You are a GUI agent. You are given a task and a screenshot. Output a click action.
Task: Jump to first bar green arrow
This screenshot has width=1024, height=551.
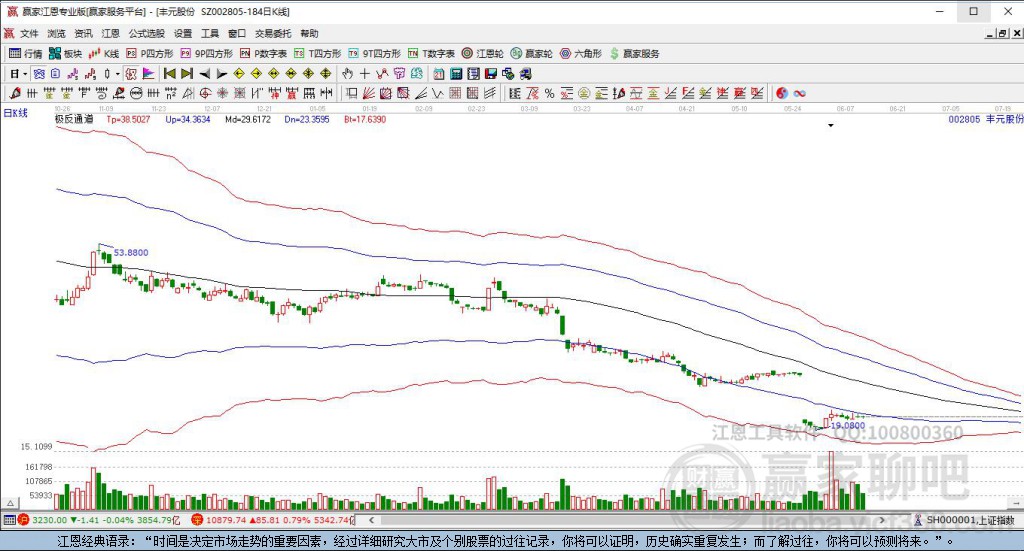tap(170, 74)
